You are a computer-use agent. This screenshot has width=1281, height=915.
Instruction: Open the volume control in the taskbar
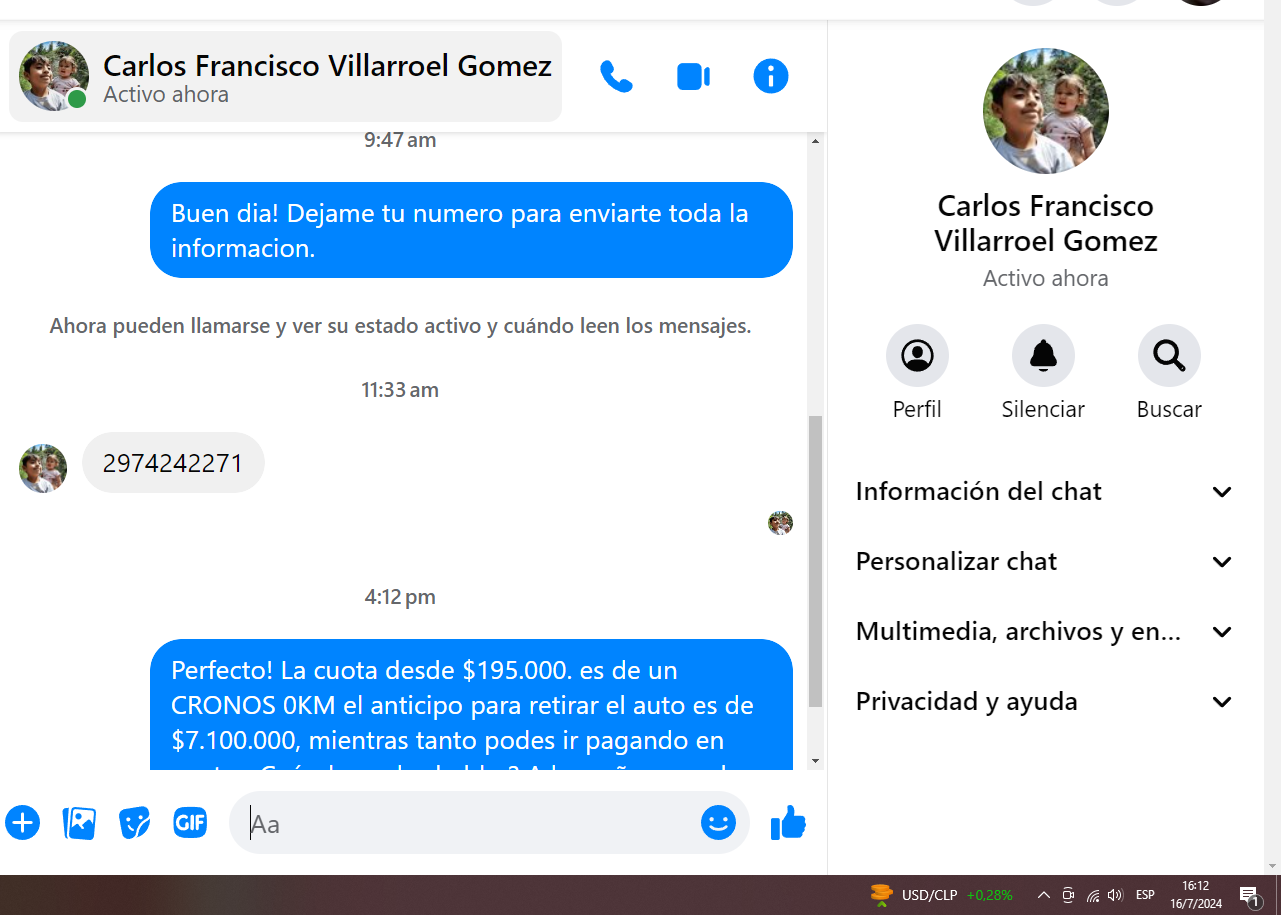pyautogui.click(x=1116, y=895)
